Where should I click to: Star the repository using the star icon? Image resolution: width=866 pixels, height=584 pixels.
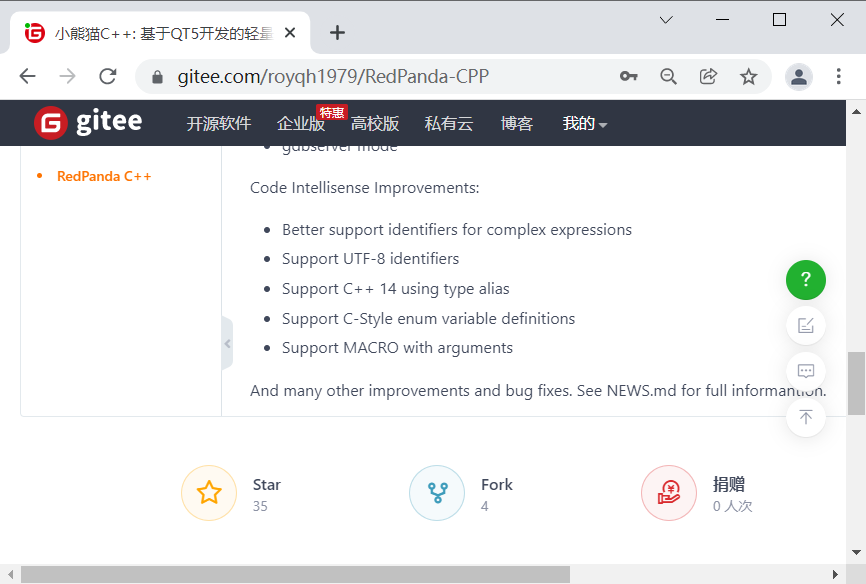coord(209,493)
